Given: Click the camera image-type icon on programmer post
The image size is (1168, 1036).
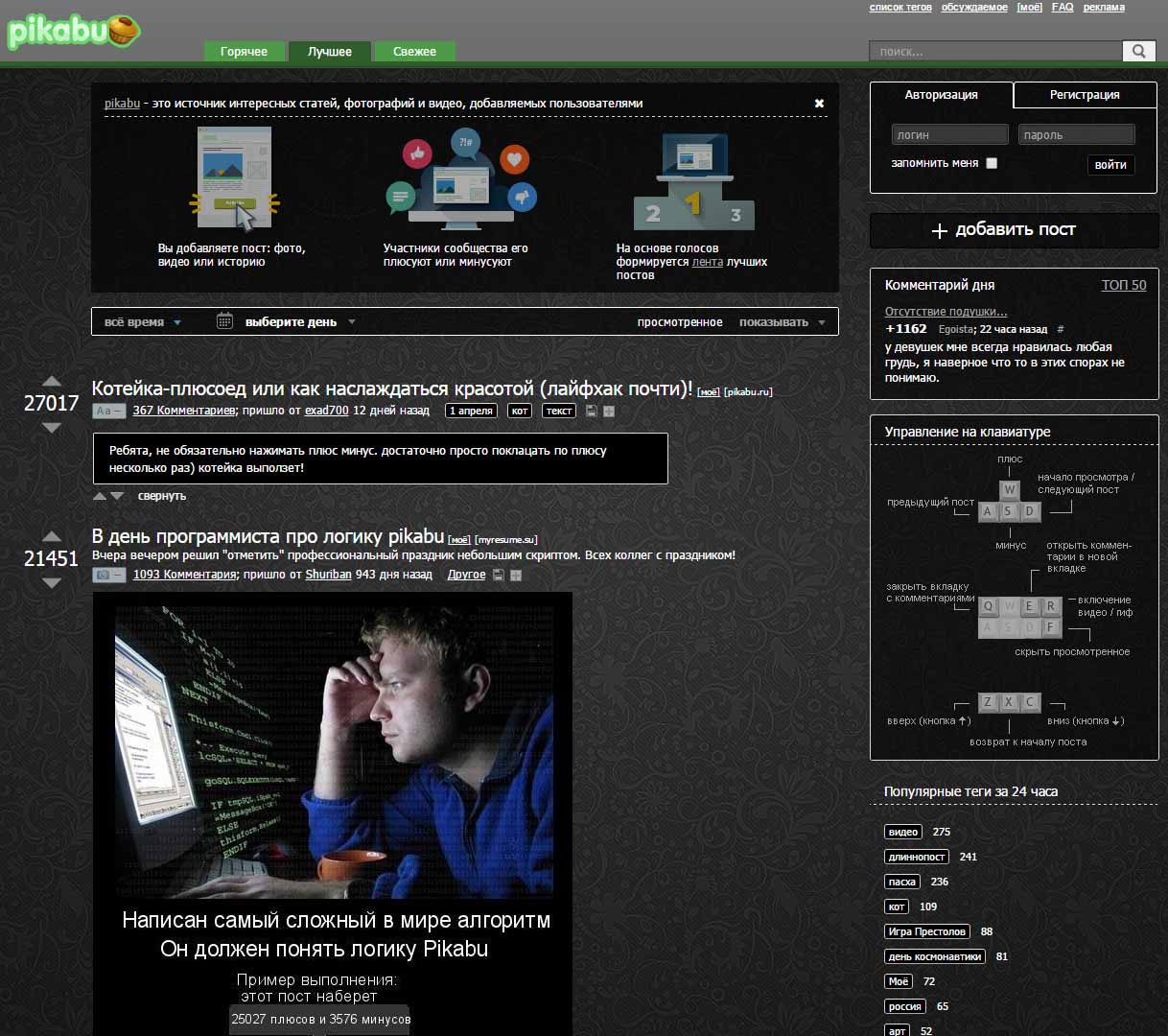Looking at the screenshot, I should pyautogui.click(x=108, y=575).
